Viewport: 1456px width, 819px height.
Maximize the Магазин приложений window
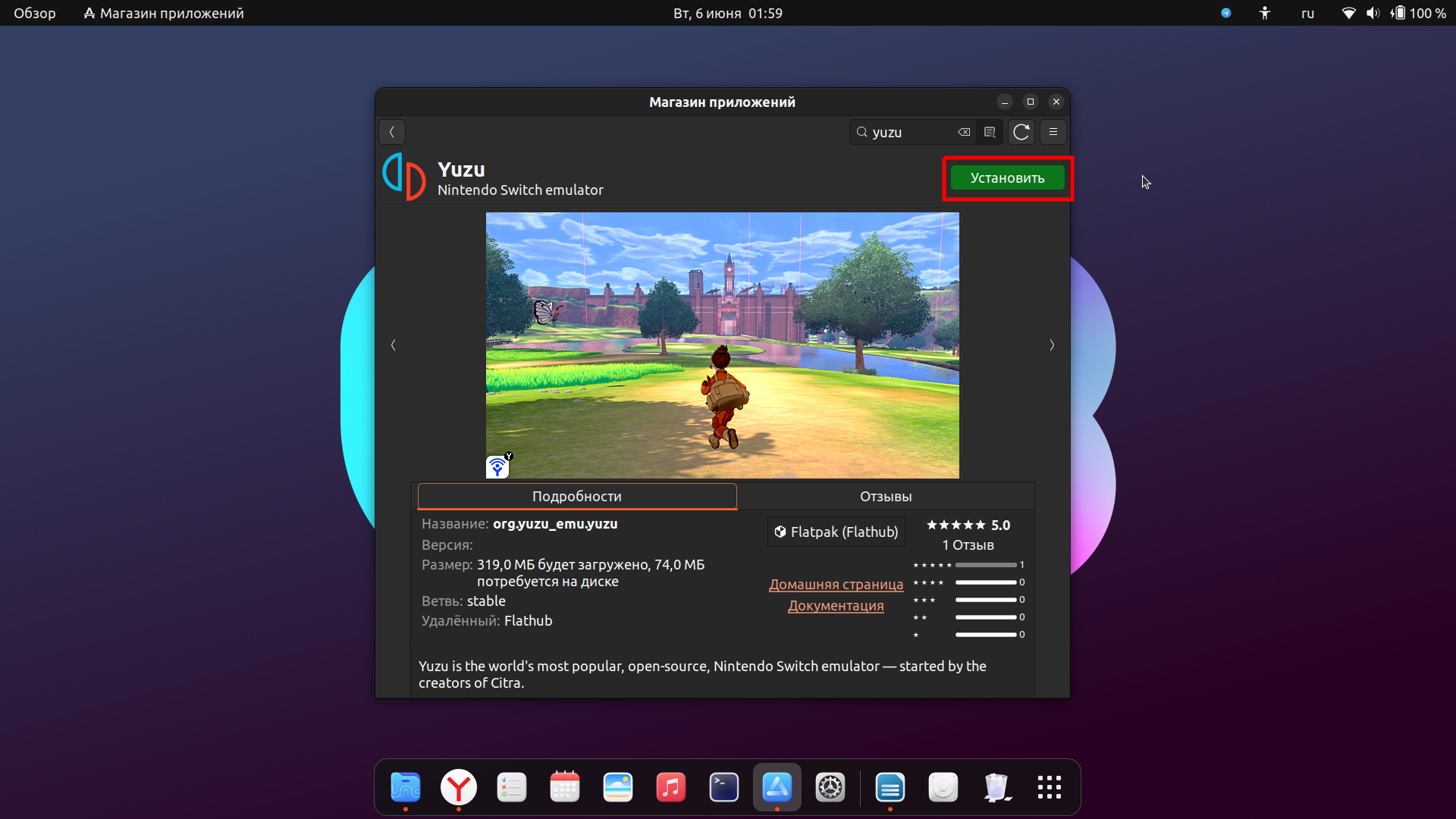[x=1031, y=102]
